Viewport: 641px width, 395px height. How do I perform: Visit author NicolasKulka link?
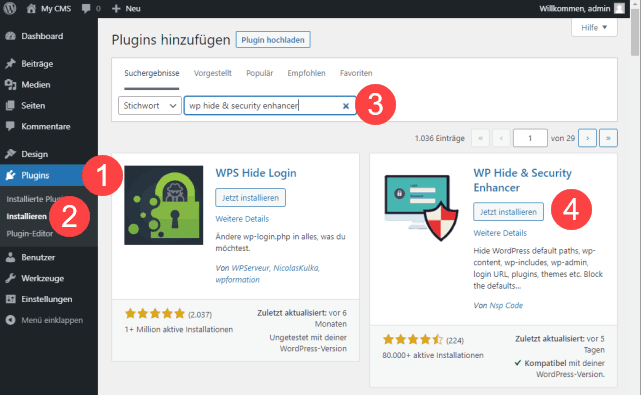click(x=296, y=268)
